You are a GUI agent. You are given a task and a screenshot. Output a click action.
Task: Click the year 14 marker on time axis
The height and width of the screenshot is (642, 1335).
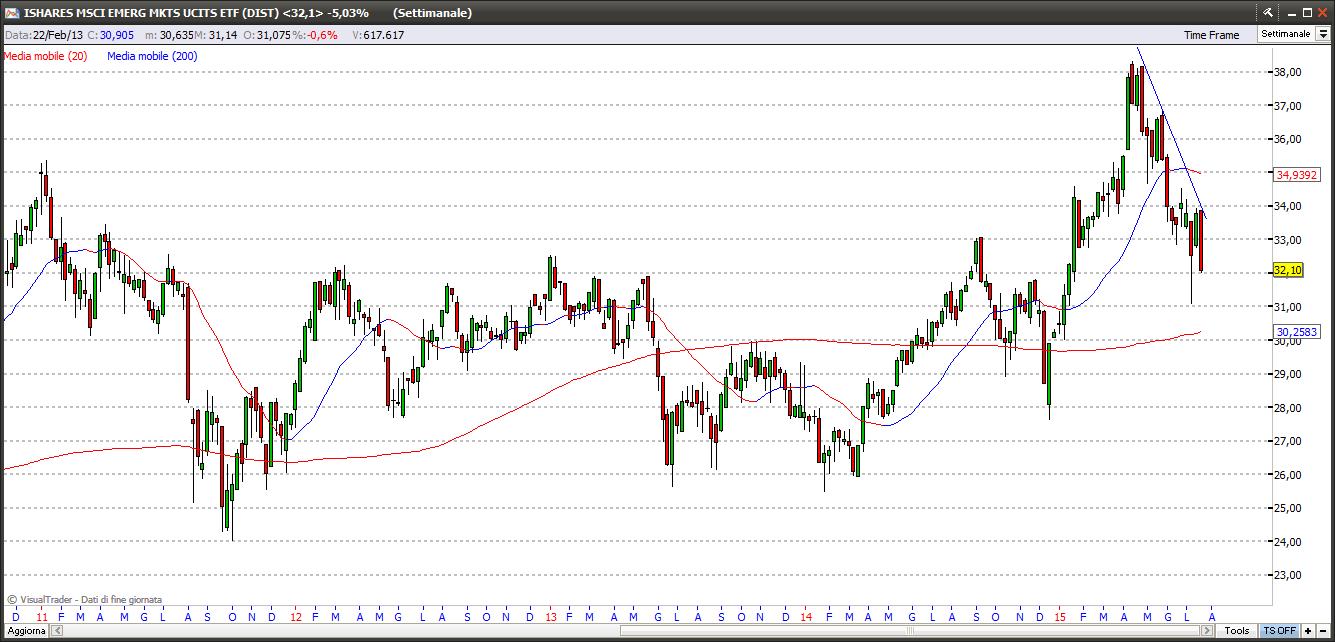806,616
